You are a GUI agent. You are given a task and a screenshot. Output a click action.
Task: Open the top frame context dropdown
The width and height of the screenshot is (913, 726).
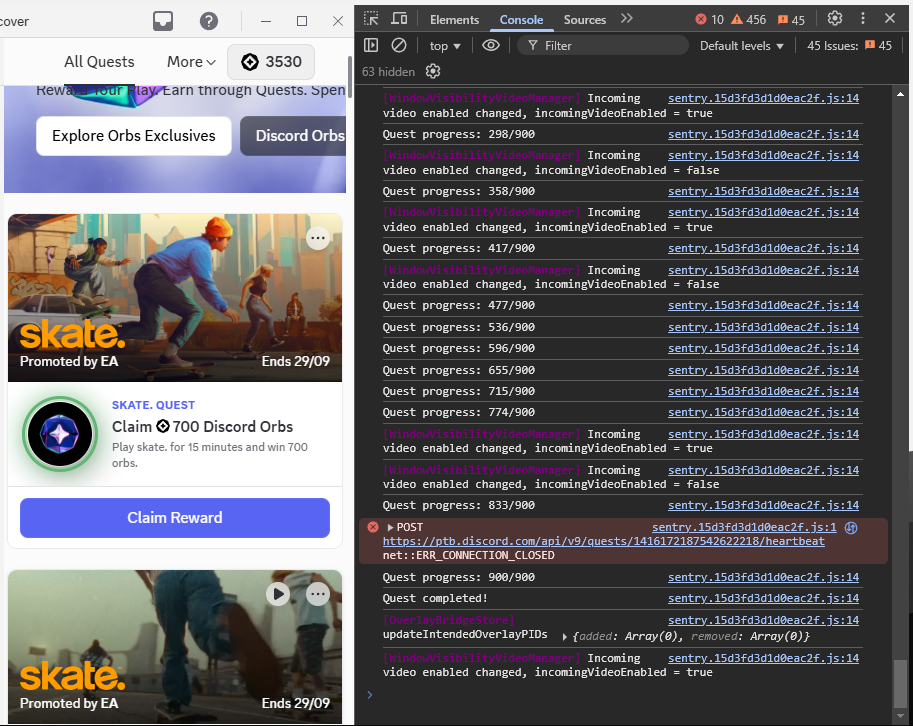pos(444,45)
